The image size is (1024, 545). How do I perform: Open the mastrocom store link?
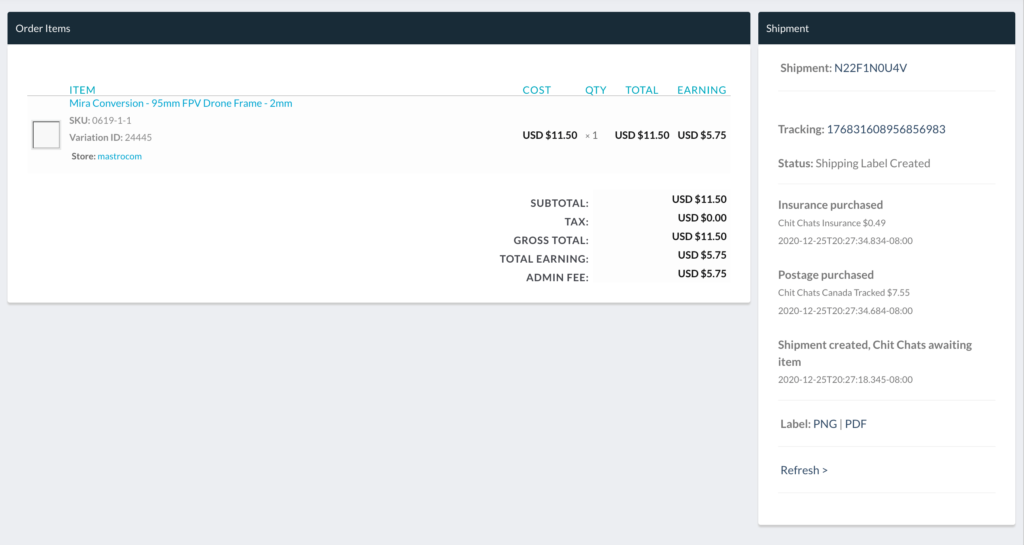pyautogui.click(x=119, y=156)
